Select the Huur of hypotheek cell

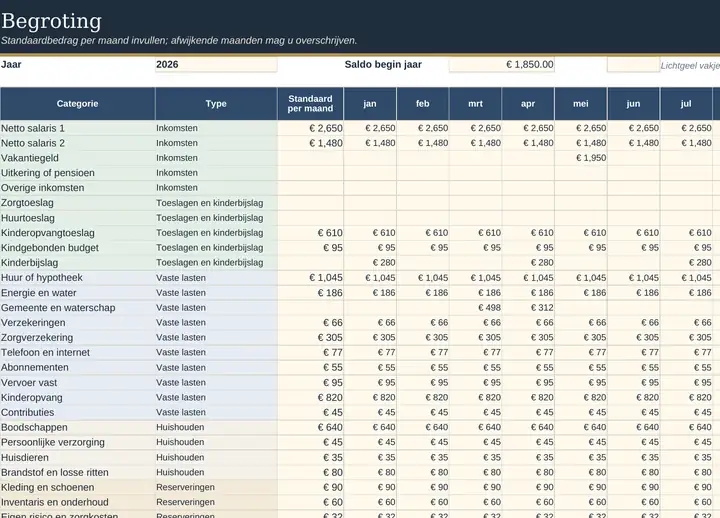(78, 278)
